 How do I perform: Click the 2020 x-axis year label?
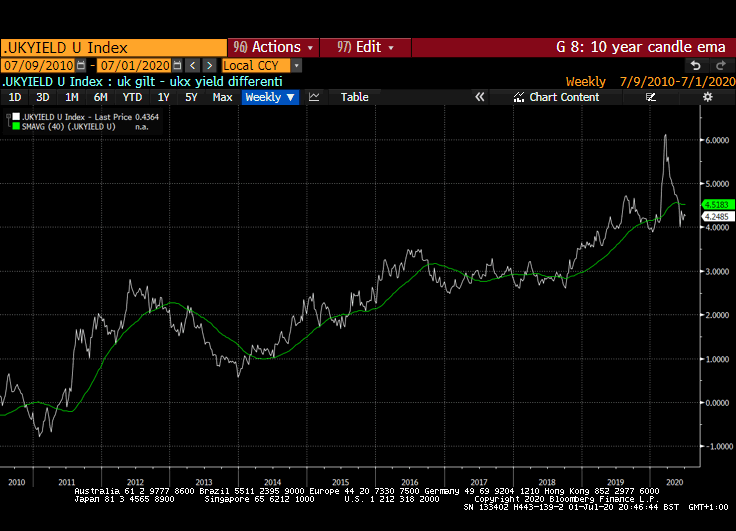point(674,482)
